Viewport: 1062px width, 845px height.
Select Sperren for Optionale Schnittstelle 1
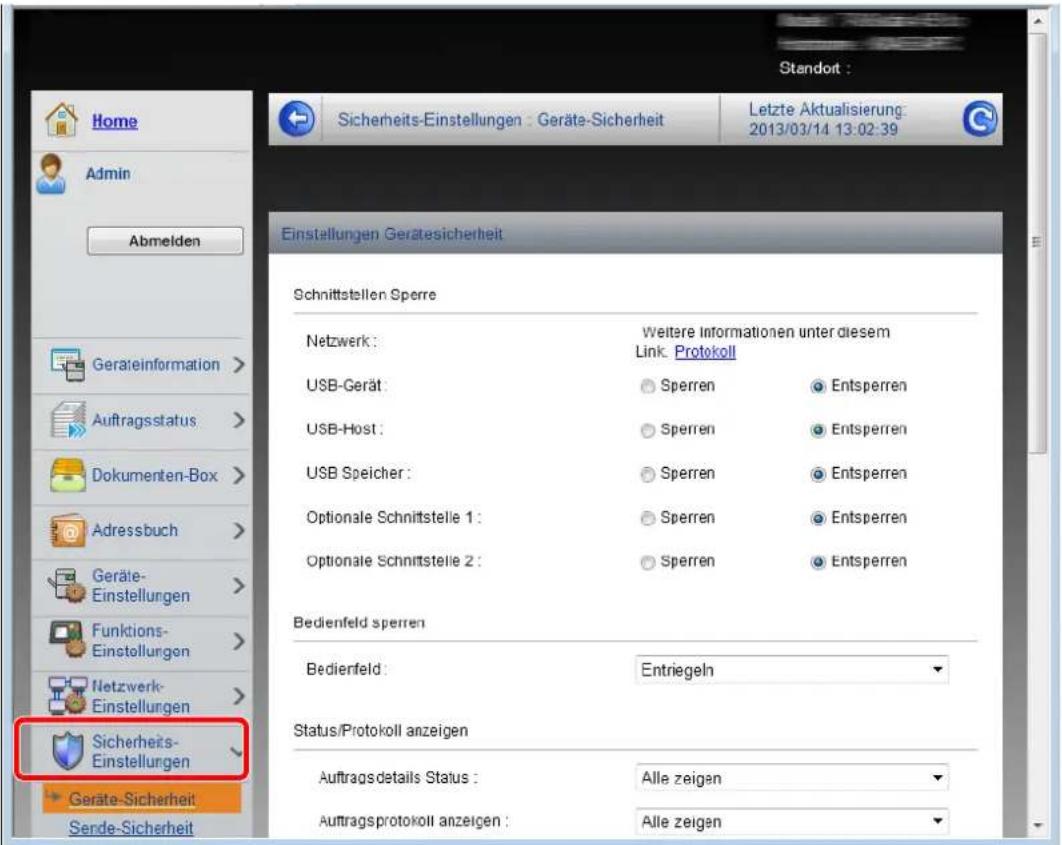(647, 518)
